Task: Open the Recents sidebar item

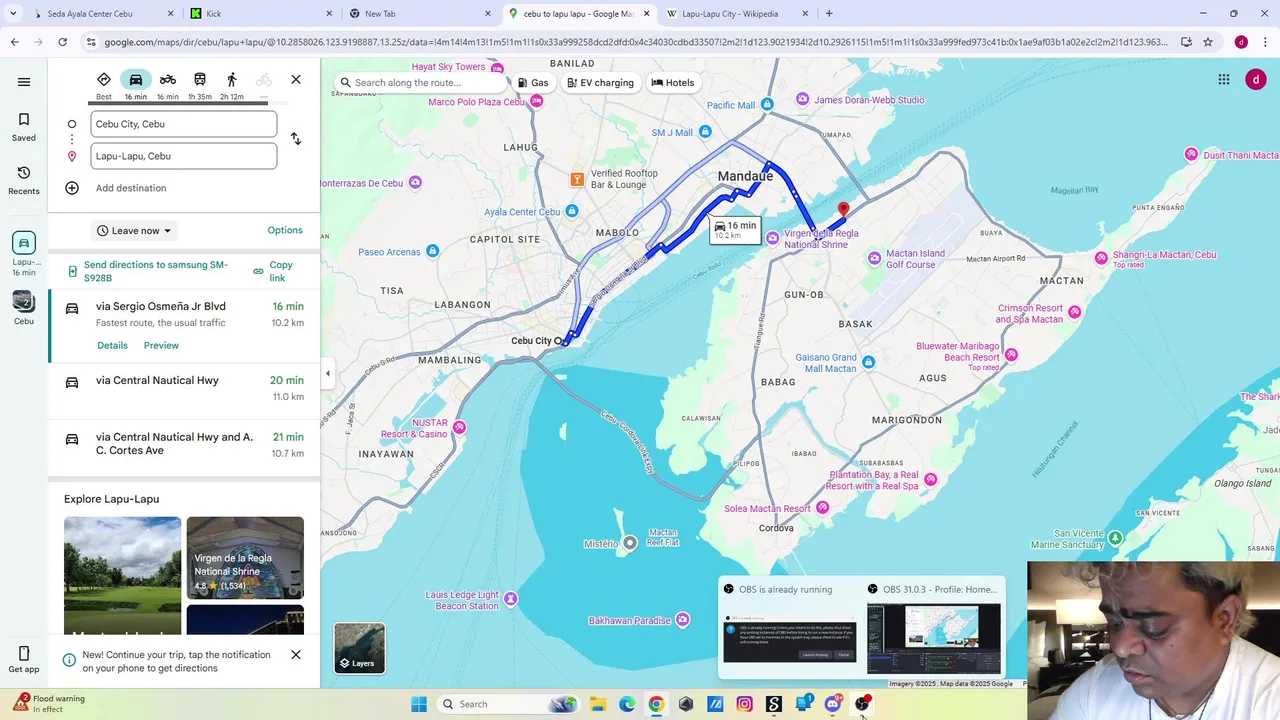Action: 24,180
